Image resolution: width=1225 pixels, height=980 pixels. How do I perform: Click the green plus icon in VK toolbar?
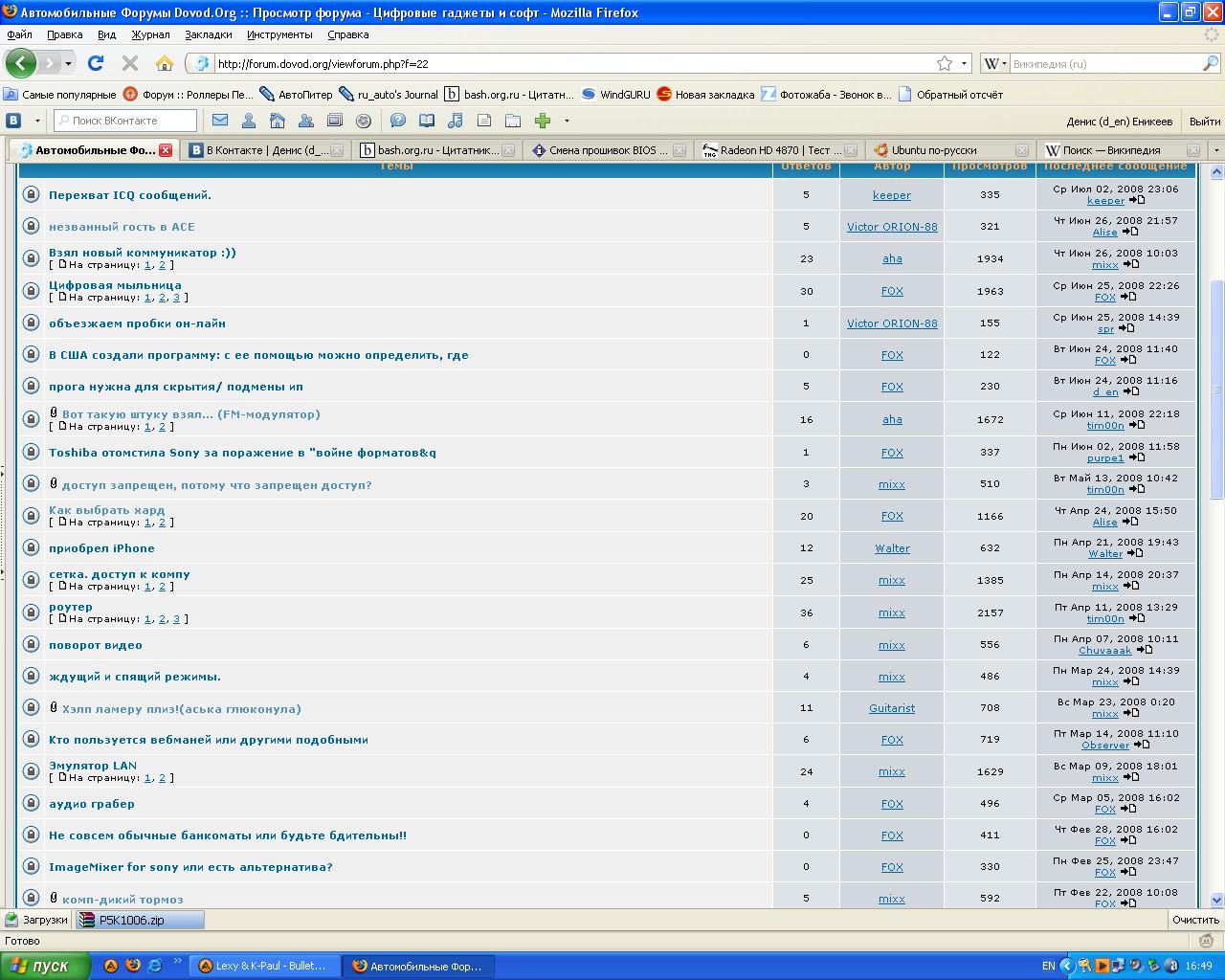pyautogui.click(x=543, y=121)
